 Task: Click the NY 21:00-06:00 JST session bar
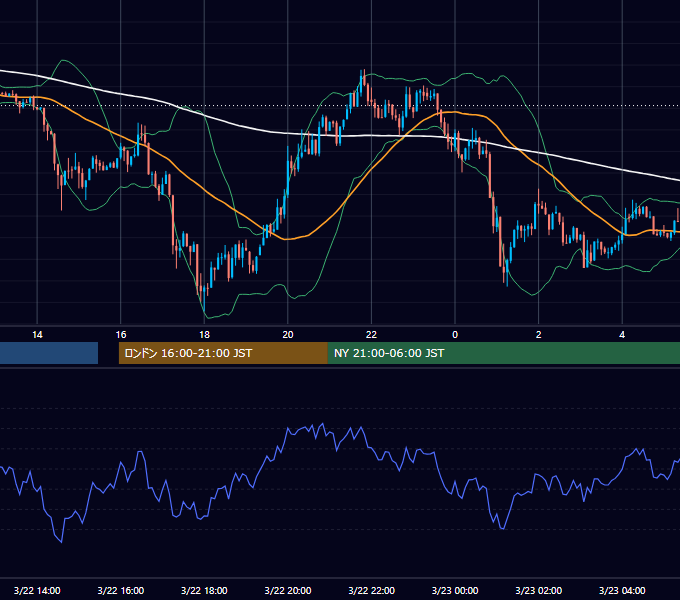coord(503,353)
